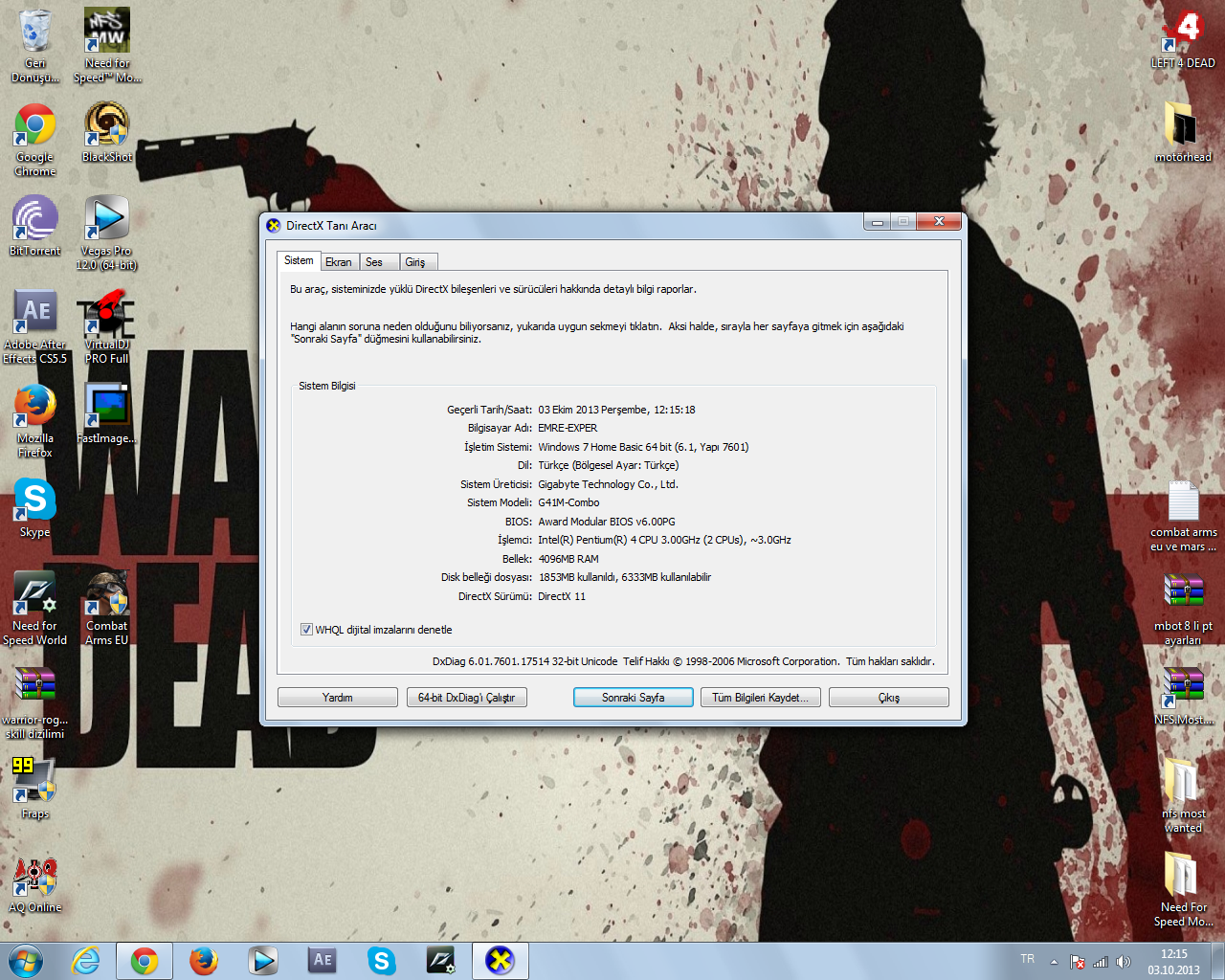Click Intel(R) Pentium(R) 4 CPU processor text
This screenshot has height=980, width=1225.
[664, 540]
